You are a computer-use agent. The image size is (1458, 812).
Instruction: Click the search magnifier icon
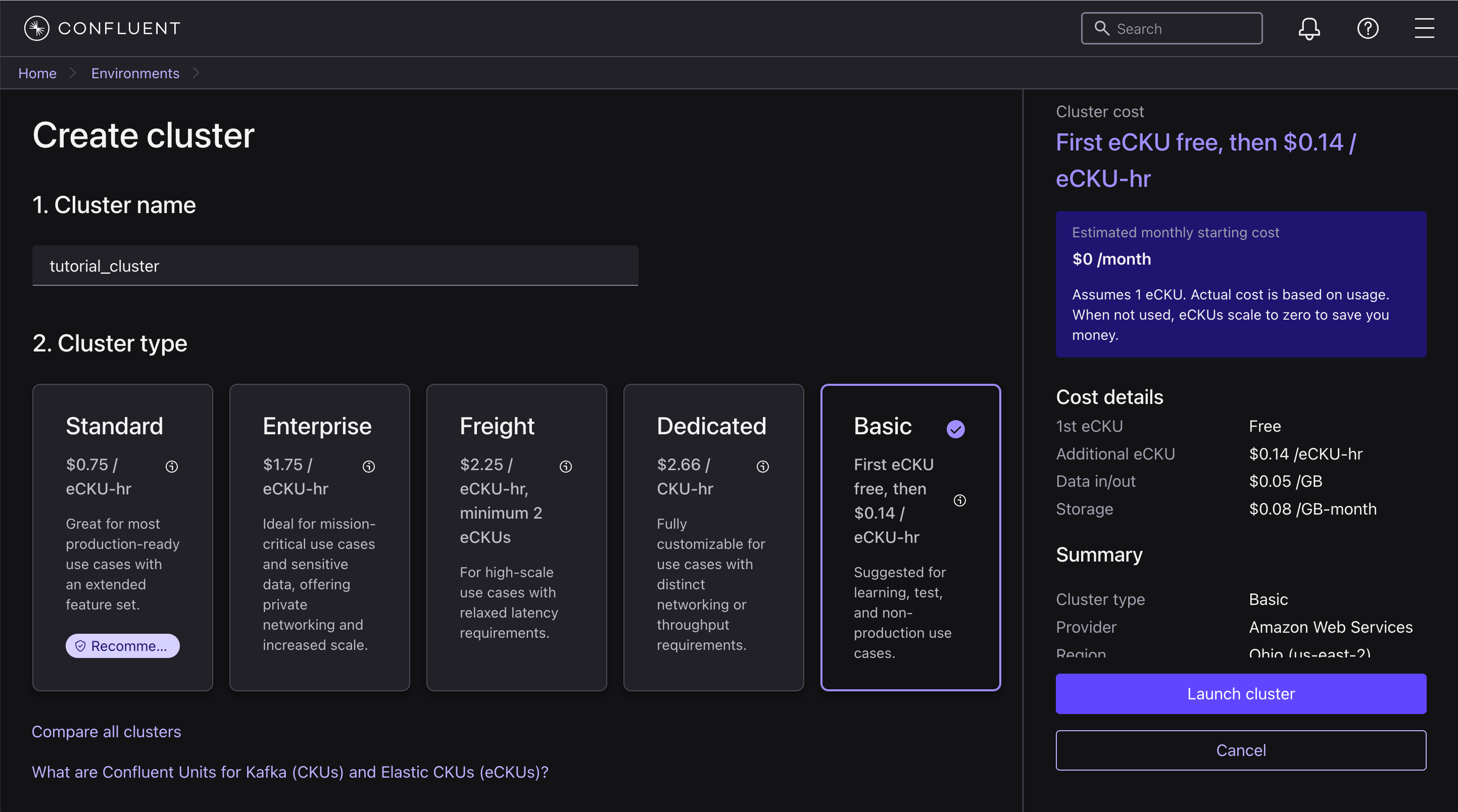tap(1101, 28)
